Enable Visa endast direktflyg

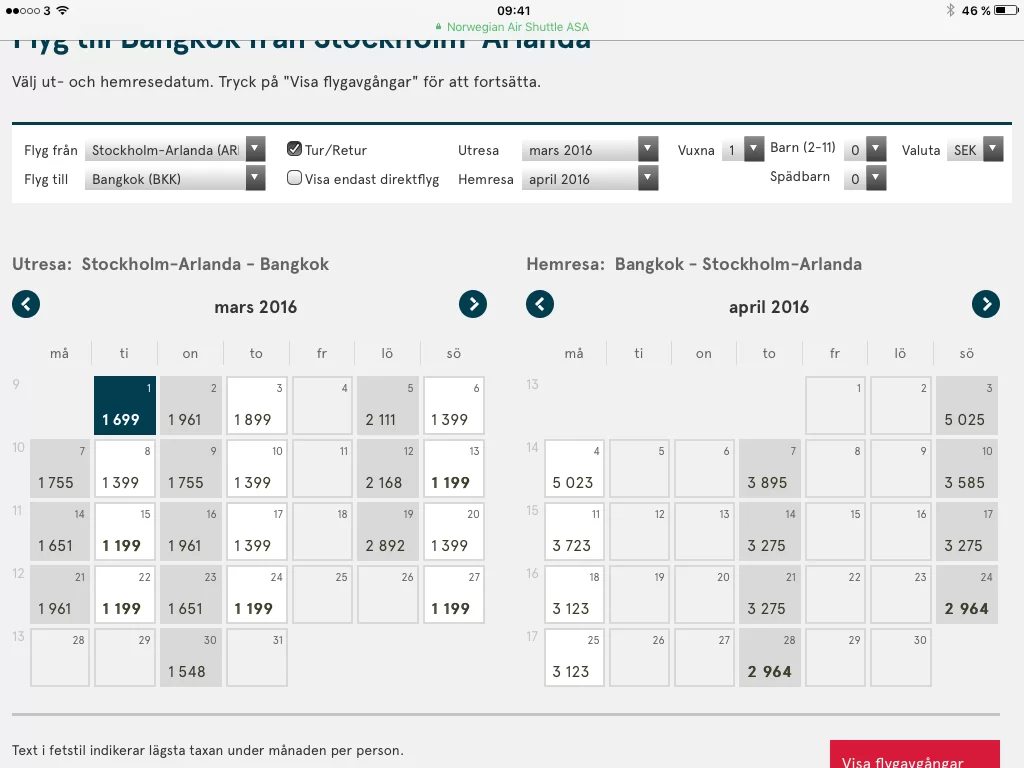tap(294, 177)
